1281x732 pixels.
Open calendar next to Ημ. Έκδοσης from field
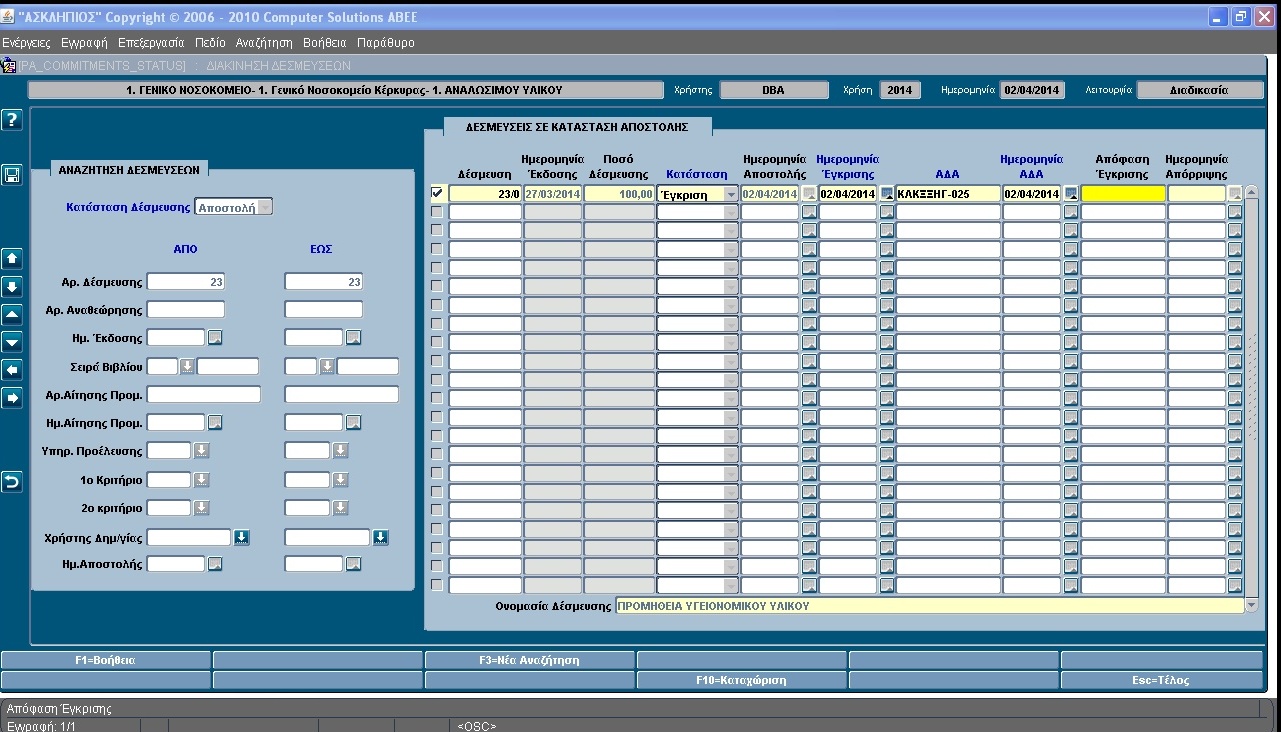[x=215, y=337]
